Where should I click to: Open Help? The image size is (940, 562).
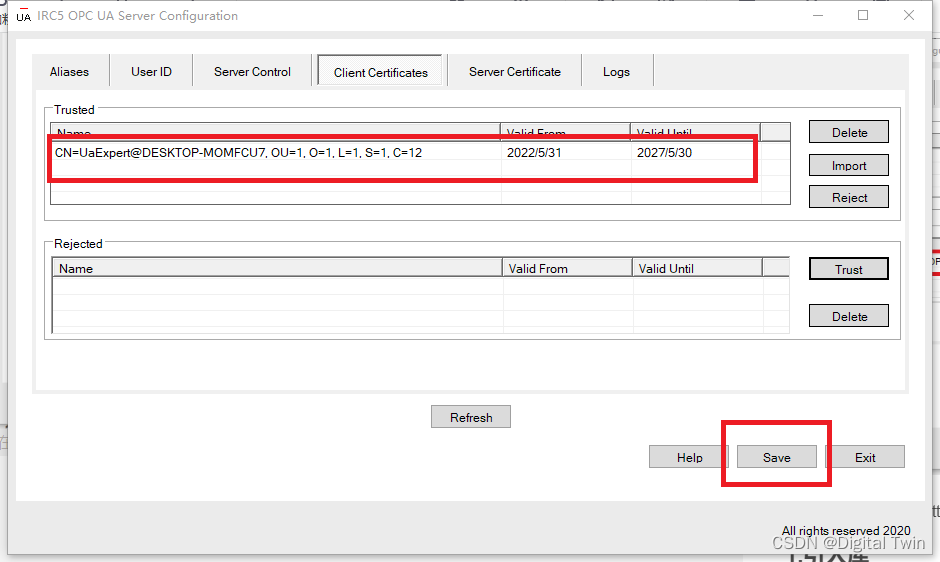point(689,457)
